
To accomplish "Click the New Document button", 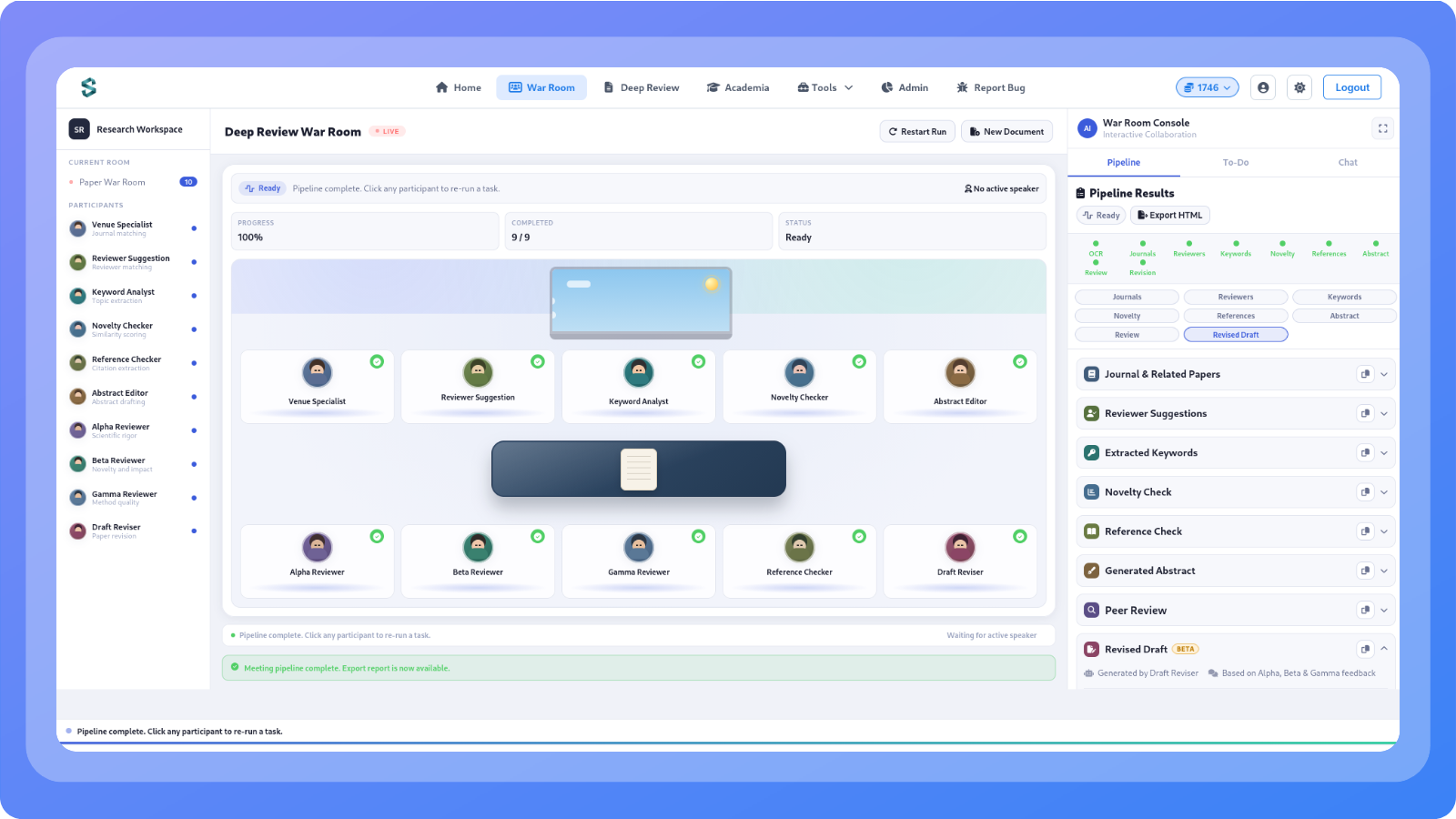I will [1006, 132].
